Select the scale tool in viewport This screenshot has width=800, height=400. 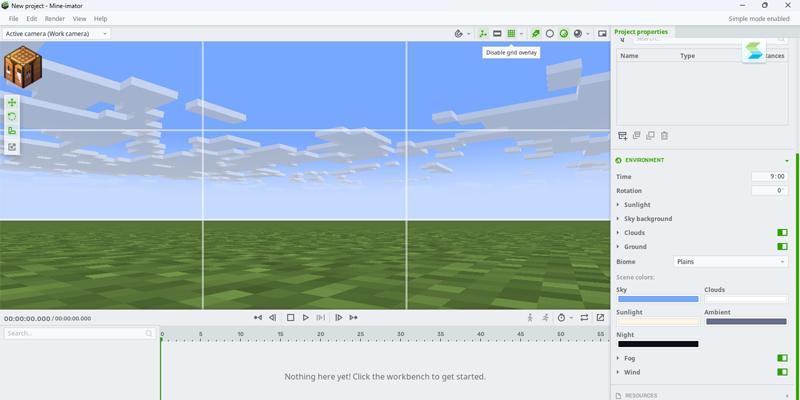12,131
